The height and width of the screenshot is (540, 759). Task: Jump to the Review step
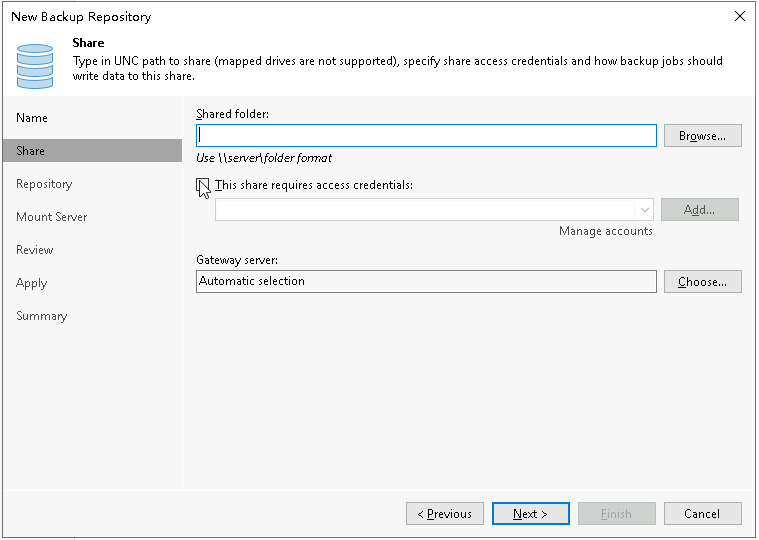pyautogui.click(x=35, y=250)
